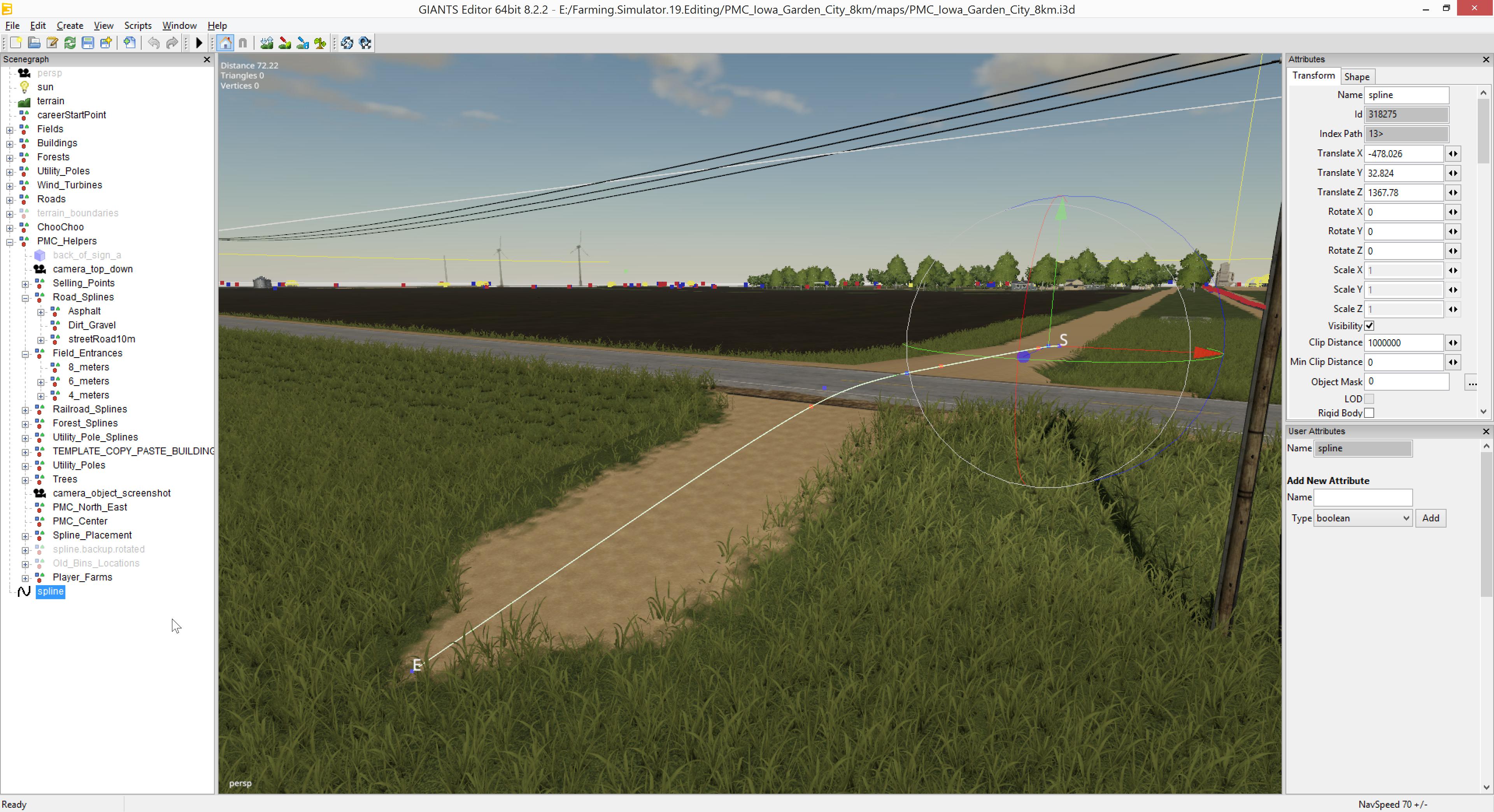The height and width of the screenshot is (812, 1494).
Task: Select the foliage paint plant icon
Action: 320,43
